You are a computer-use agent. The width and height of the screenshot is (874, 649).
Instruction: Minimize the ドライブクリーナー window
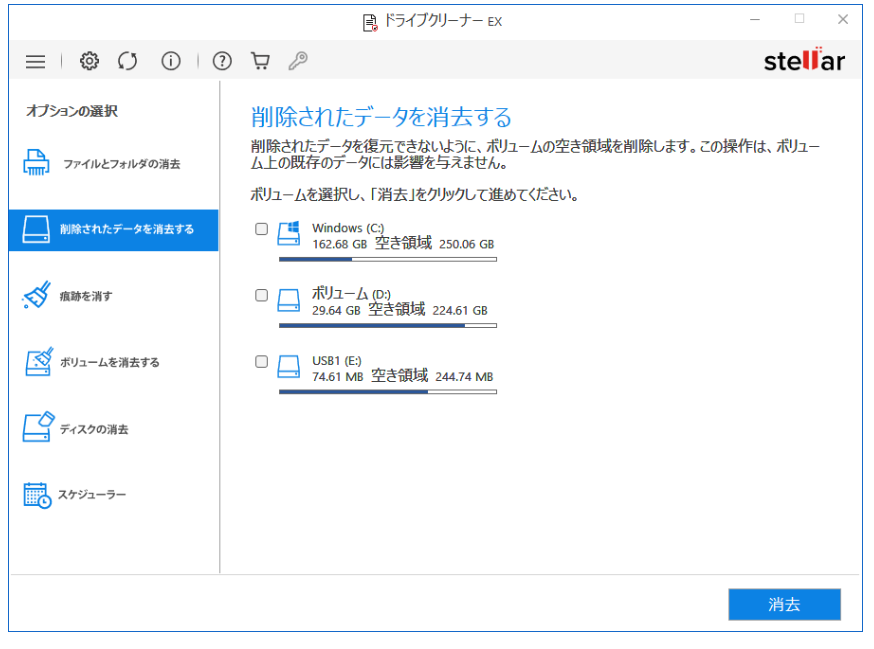tap(755, 20)
